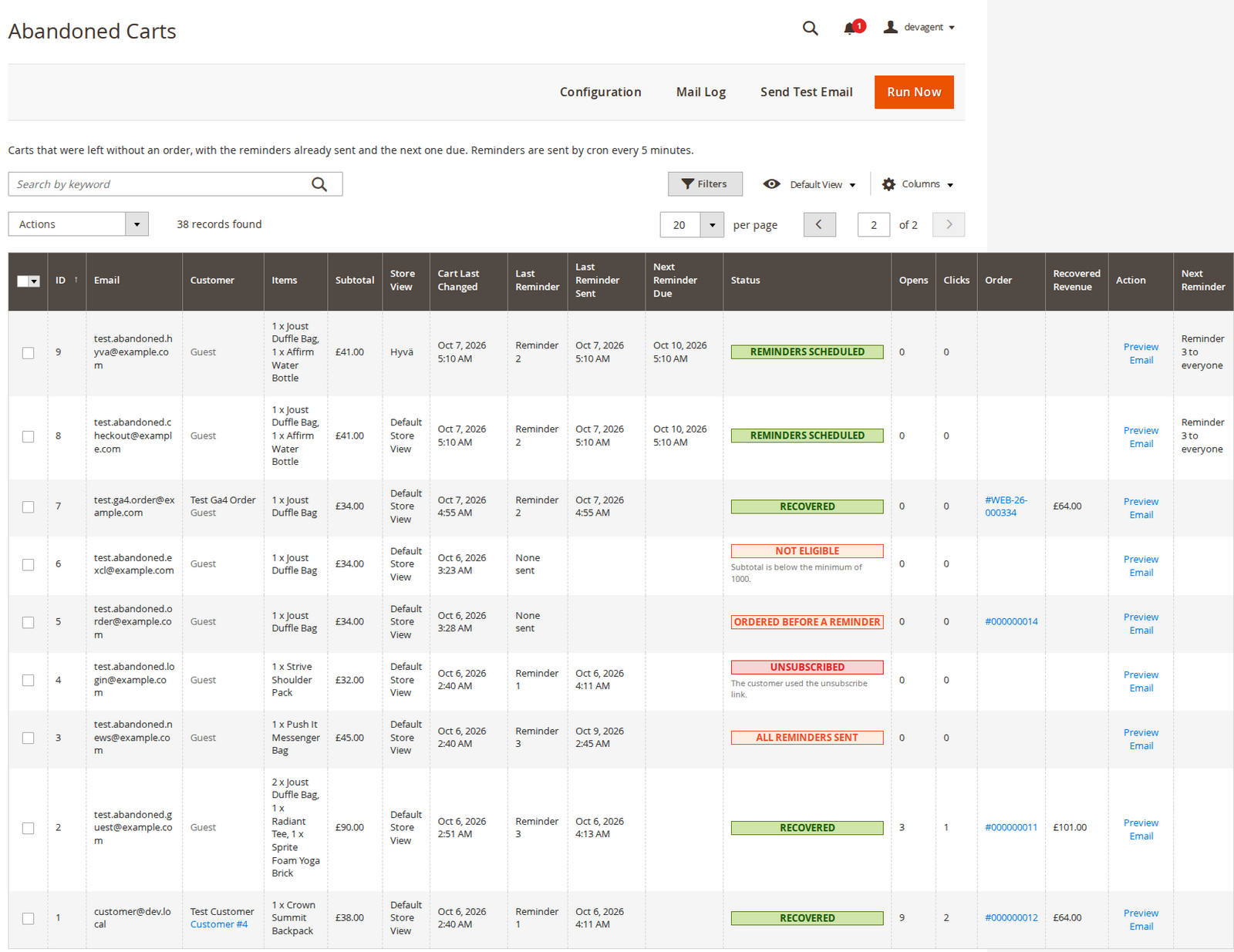Select row checkbox for cart ID 6

pos(29,564)
